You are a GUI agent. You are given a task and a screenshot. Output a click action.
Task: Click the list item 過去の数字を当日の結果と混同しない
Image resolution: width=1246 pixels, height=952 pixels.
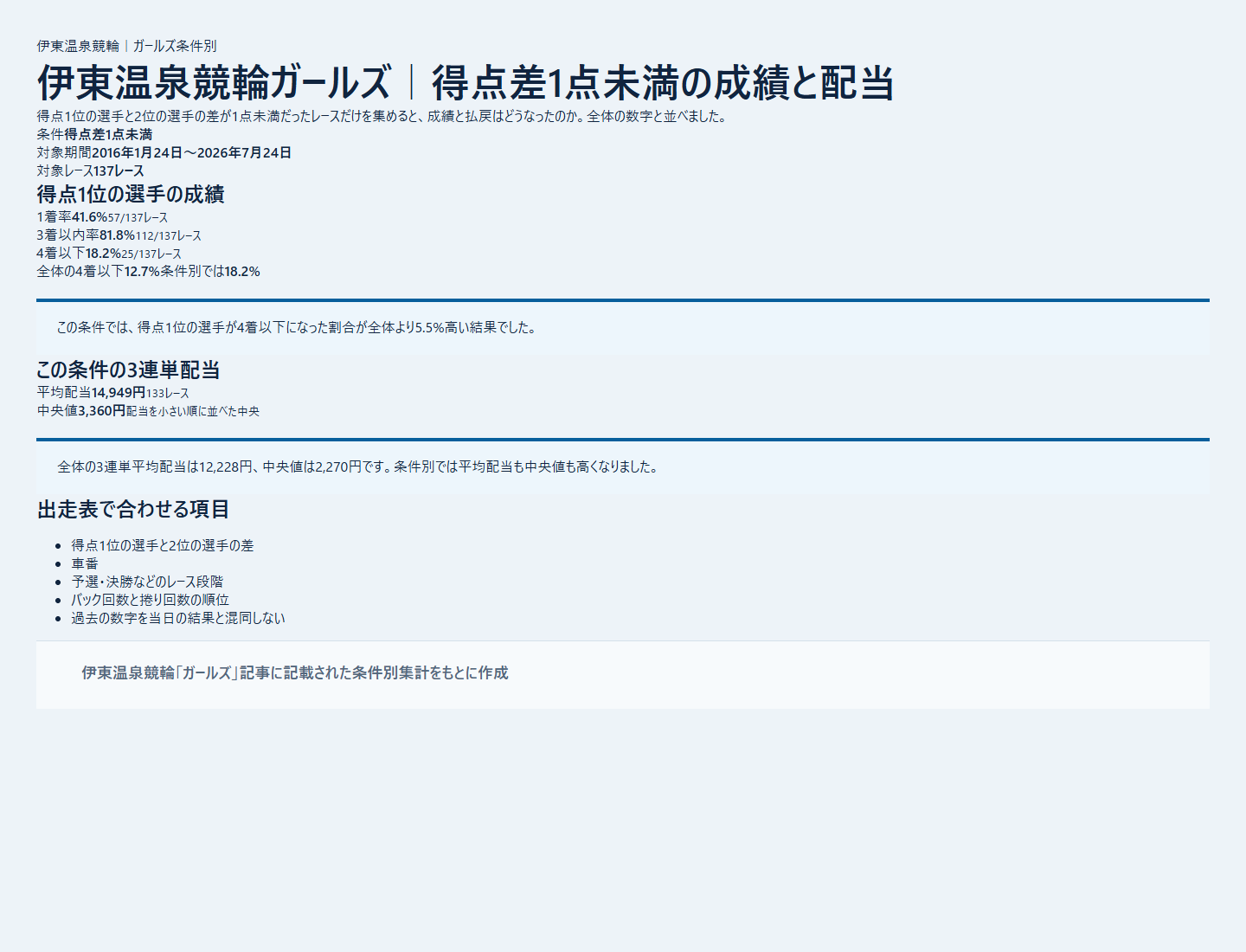coord(178,618)
